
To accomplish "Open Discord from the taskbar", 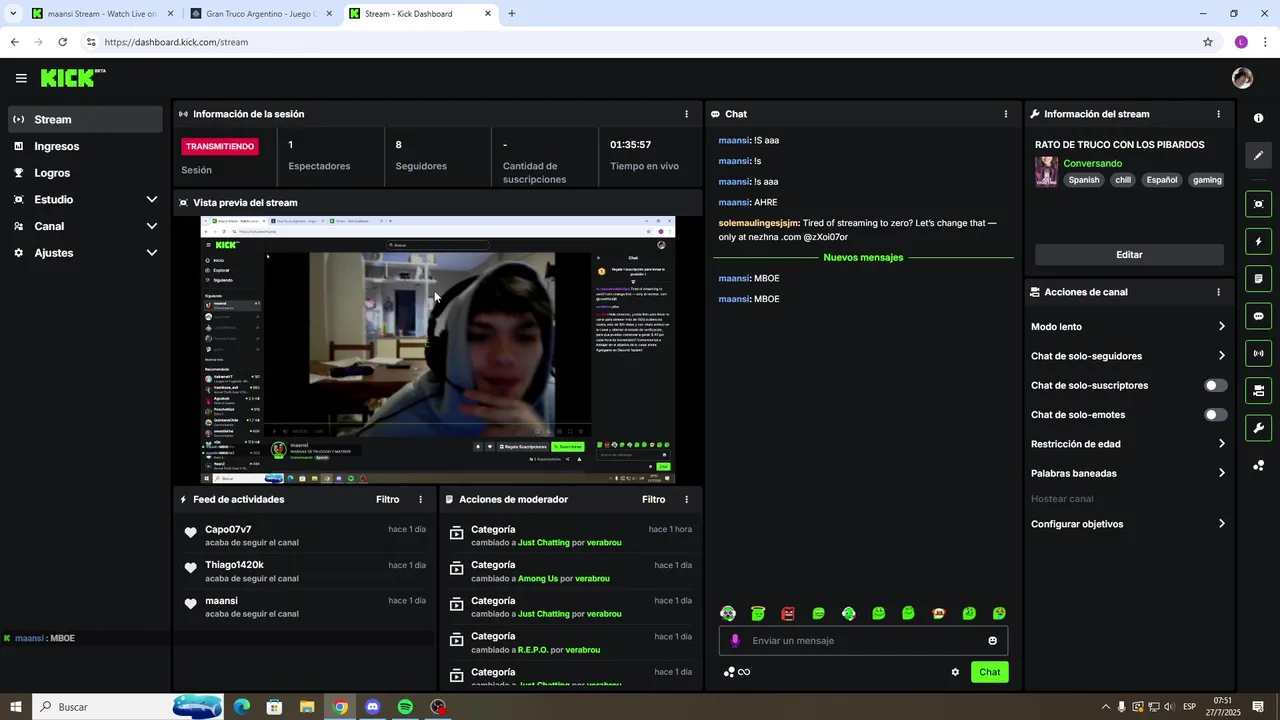I will click(373, 707).
